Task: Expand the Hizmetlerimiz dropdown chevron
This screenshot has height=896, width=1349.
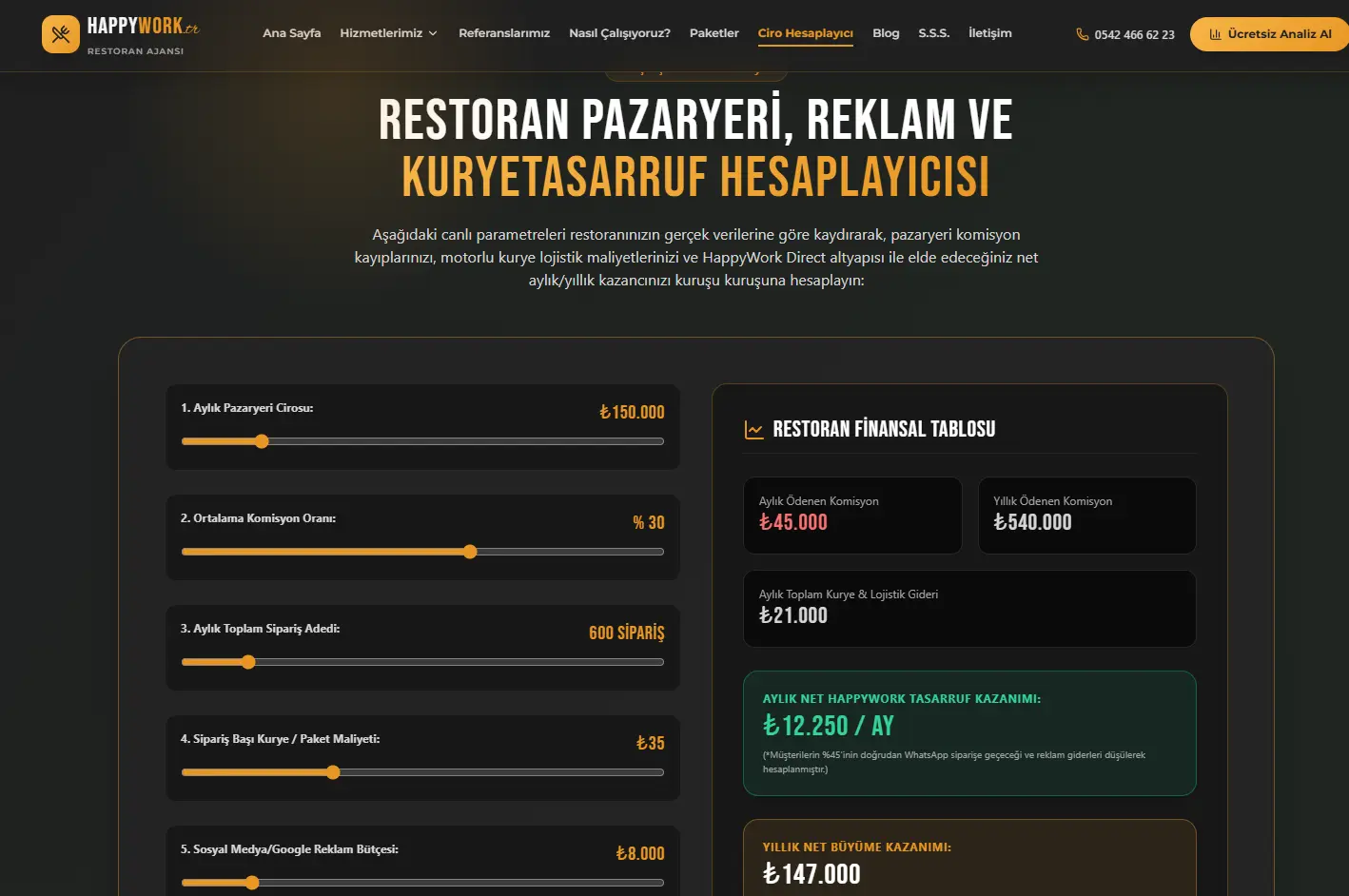Action: click(433, 33)
